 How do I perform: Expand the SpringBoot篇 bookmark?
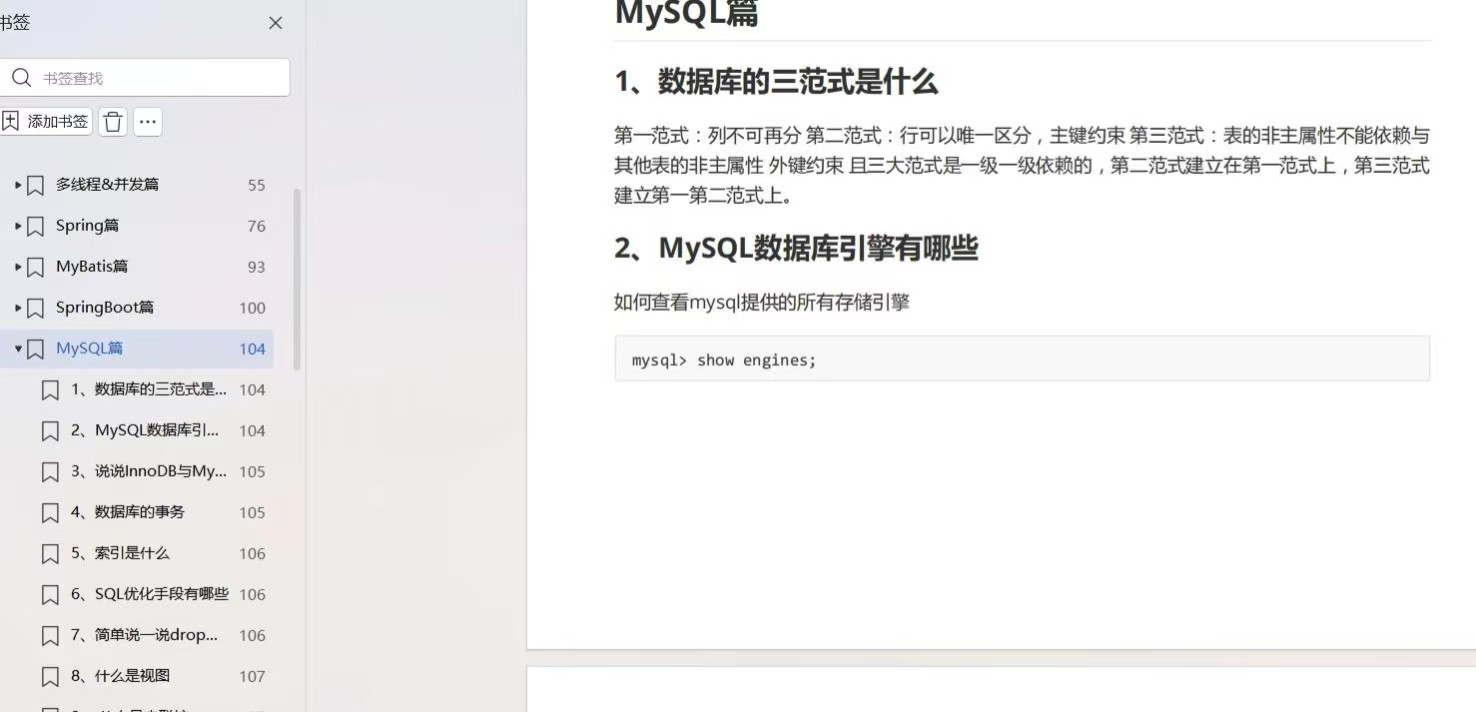(x=18, y=308)
